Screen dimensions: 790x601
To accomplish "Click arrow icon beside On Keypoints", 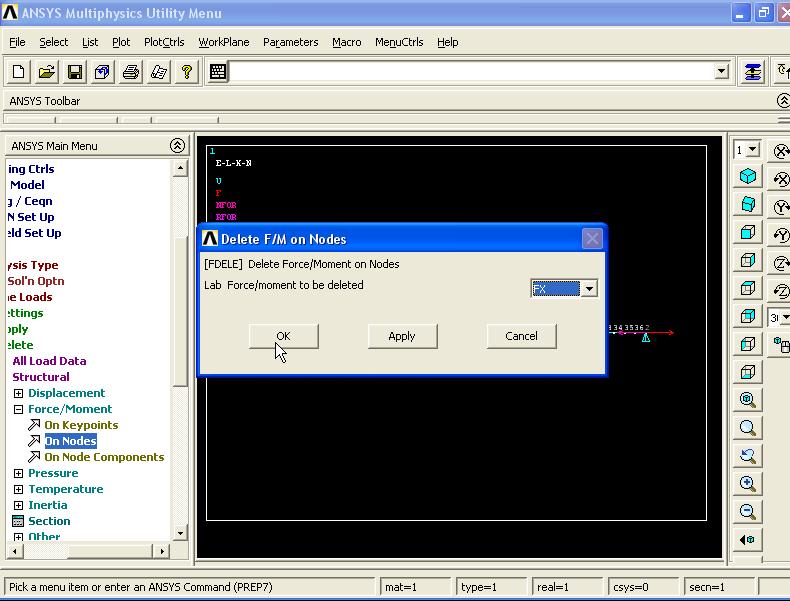I will pos(34,425).
